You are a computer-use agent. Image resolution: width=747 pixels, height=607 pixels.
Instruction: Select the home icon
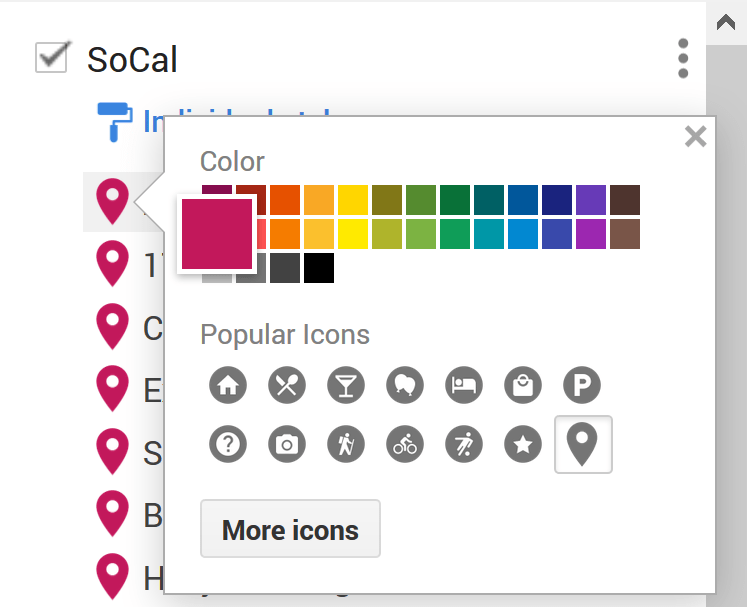228,385
